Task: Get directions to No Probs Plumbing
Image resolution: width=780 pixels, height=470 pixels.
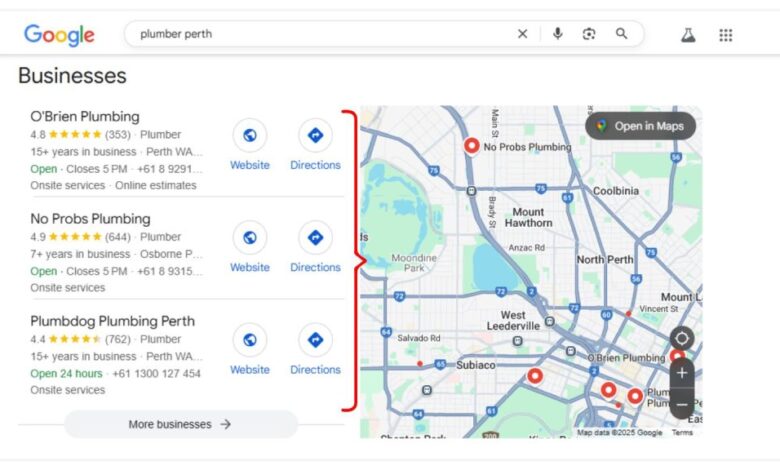Action: click(315, 237)
